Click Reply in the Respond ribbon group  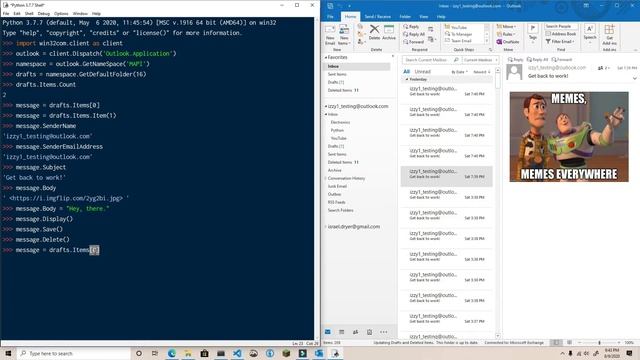411,27
